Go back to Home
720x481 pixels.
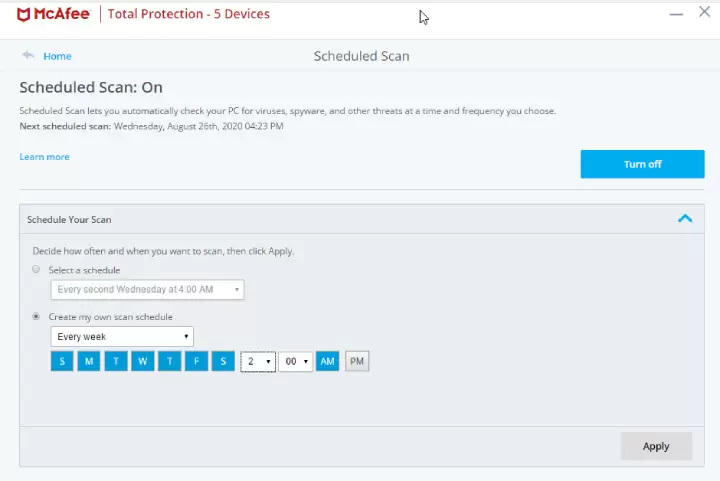57,56
